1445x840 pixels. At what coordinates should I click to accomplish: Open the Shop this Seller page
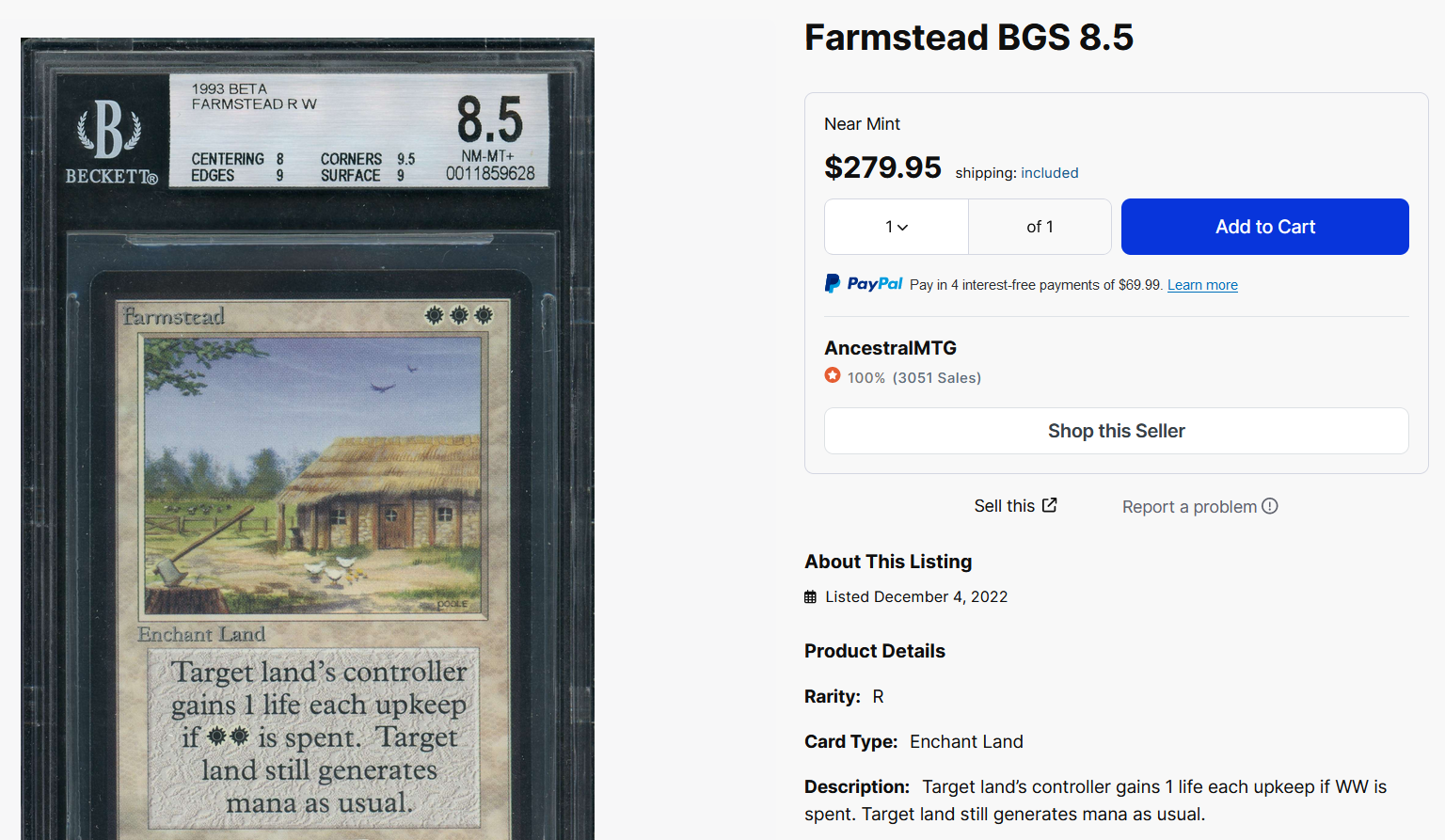tap(1116, 430)
